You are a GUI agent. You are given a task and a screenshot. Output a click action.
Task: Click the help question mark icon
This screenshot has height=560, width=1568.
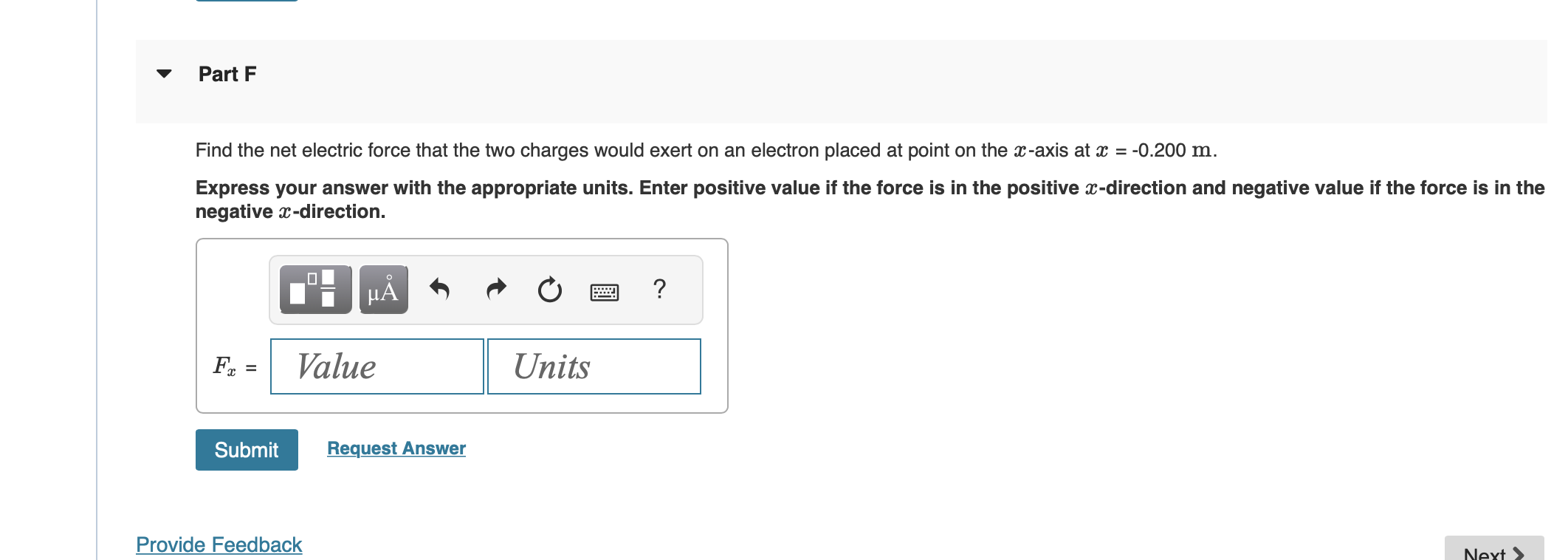point(658,290)
